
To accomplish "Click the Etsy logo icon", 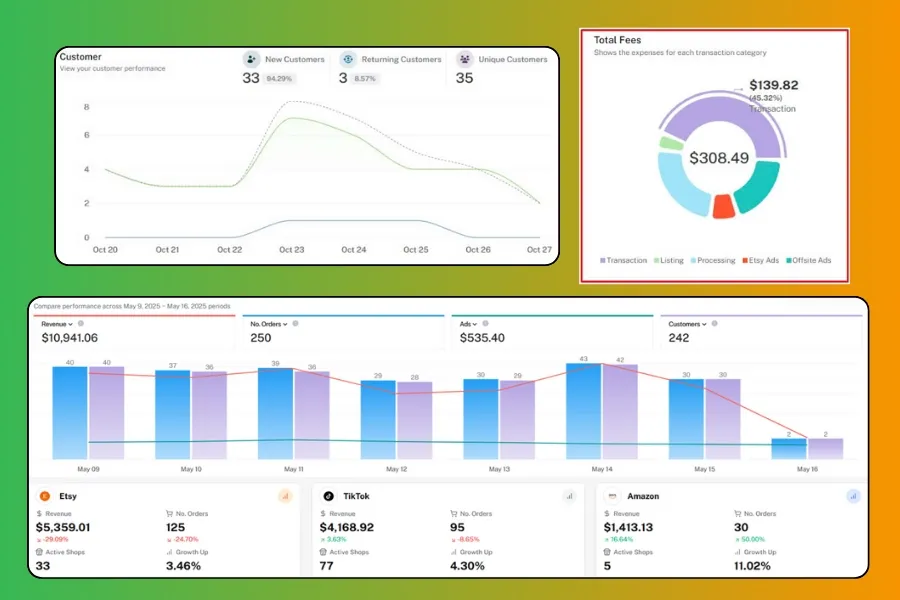I will [x=45, y=496].
